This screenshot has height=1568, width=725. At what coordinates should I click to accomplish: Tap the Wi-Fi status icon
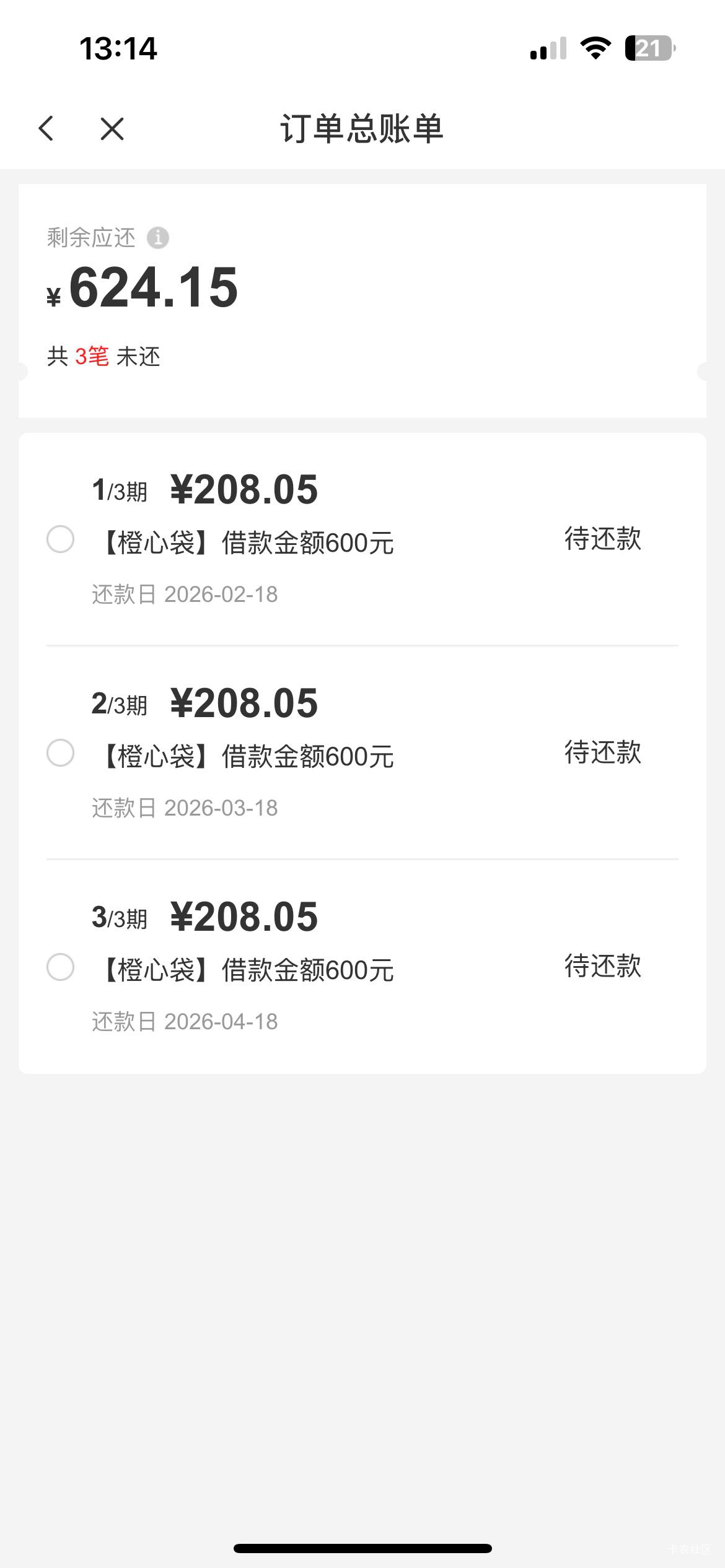coord(595,48)
